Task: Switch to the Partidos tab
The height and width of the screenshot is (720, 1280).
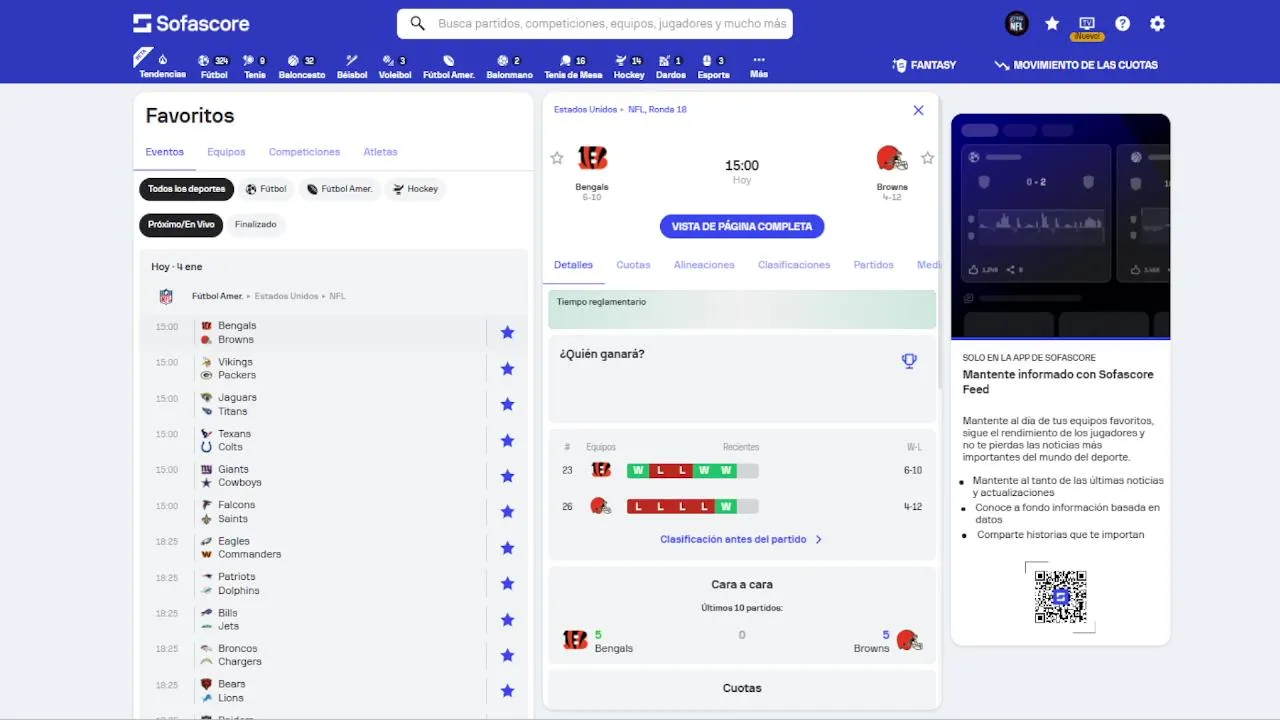Action: coord(873,265)
